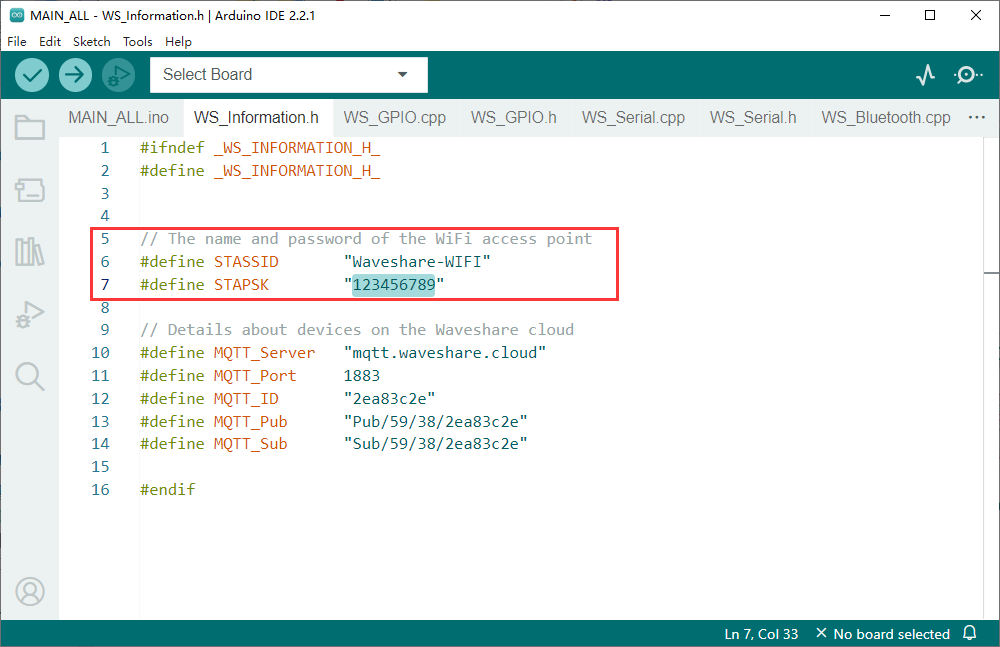Click the Upload arrow button
This screenshot has height=647, width=1000.
tap(75, 75)
